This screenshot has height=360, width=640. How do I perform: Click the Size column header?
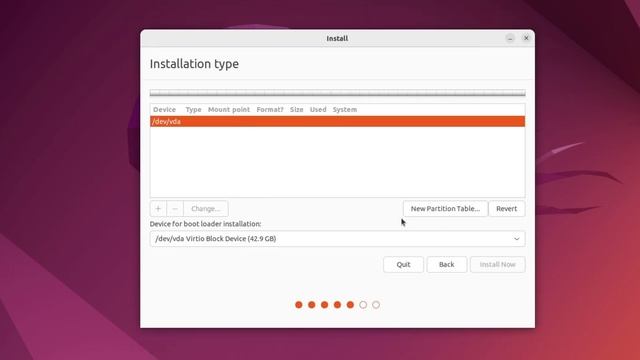click(x=297, y=109)
